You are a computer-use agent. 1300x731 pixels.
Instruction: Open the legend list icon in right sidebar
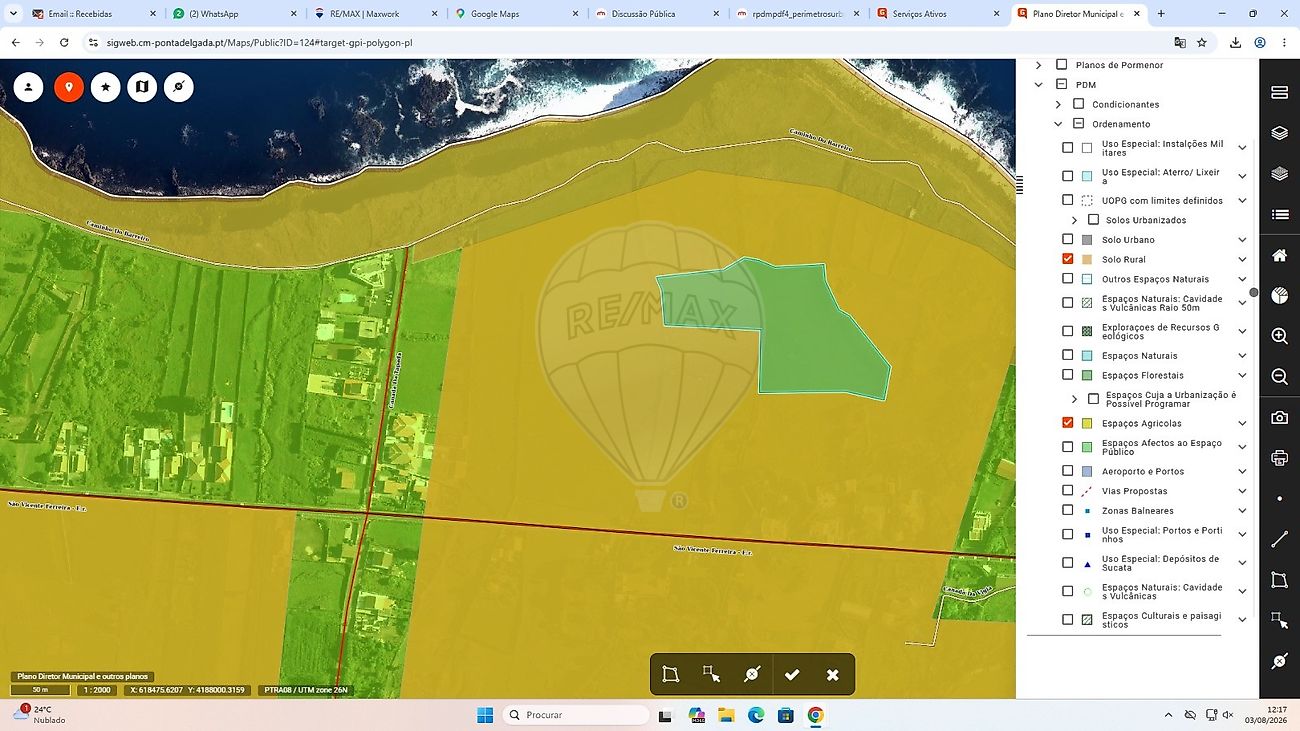pos(1279,214)
